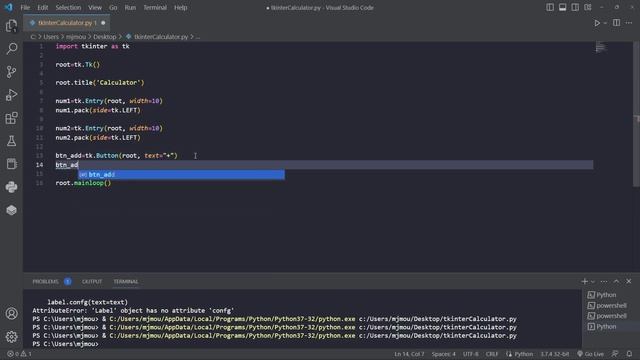The image size is (640, 360).
Task: Switch to the Problems panel tab
Action: (45, 281)
